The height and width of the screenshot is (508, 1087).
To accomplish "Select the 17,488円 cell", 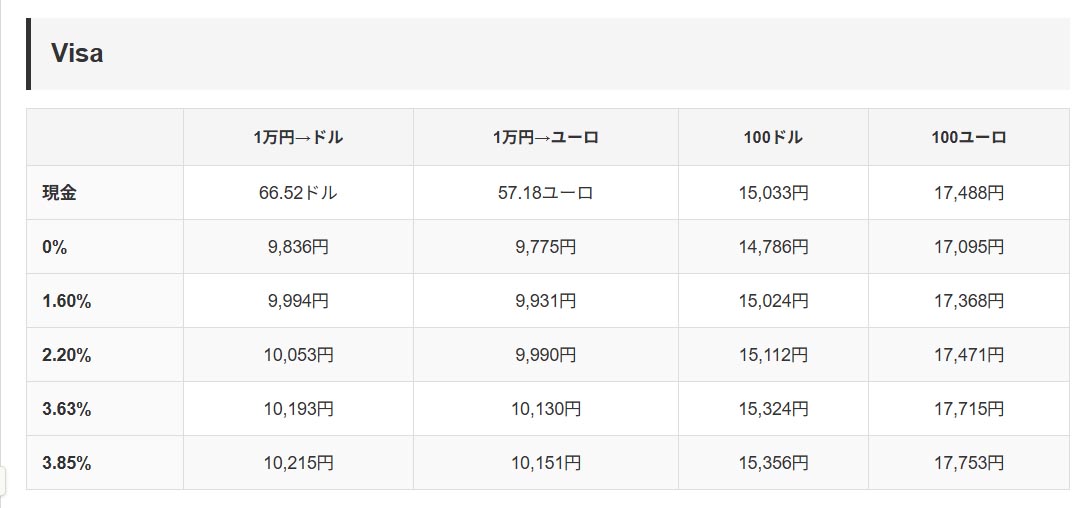I will [x=968, y=193].
